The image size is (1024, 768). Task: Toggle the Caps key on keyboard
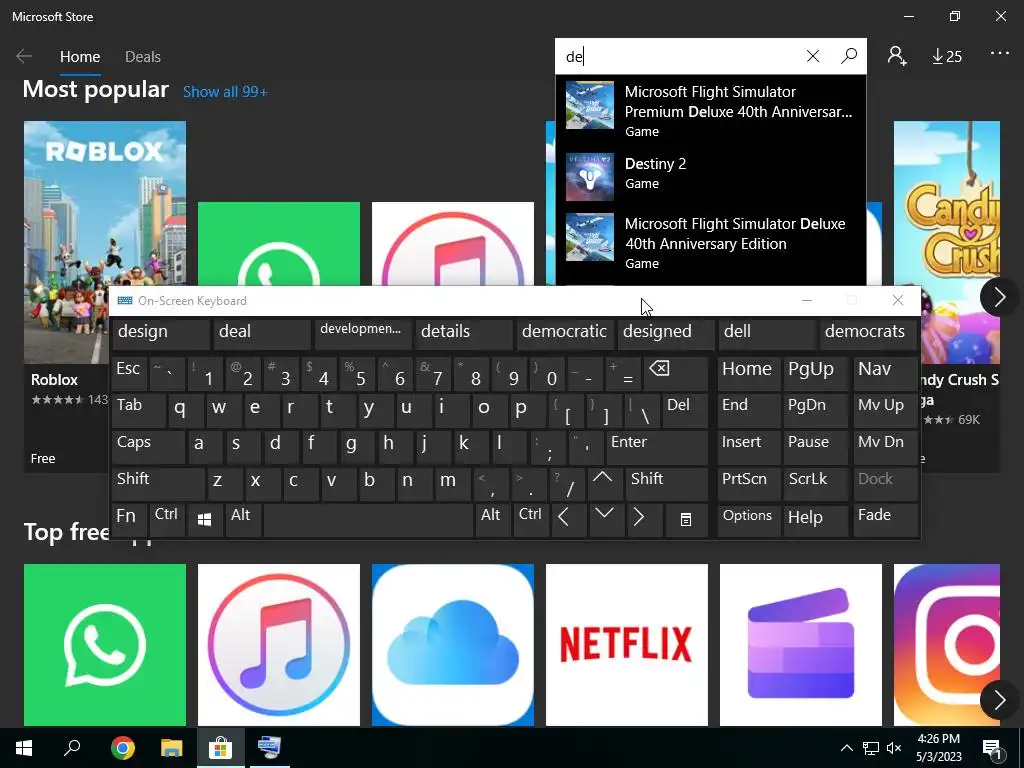tap(149, 447)
